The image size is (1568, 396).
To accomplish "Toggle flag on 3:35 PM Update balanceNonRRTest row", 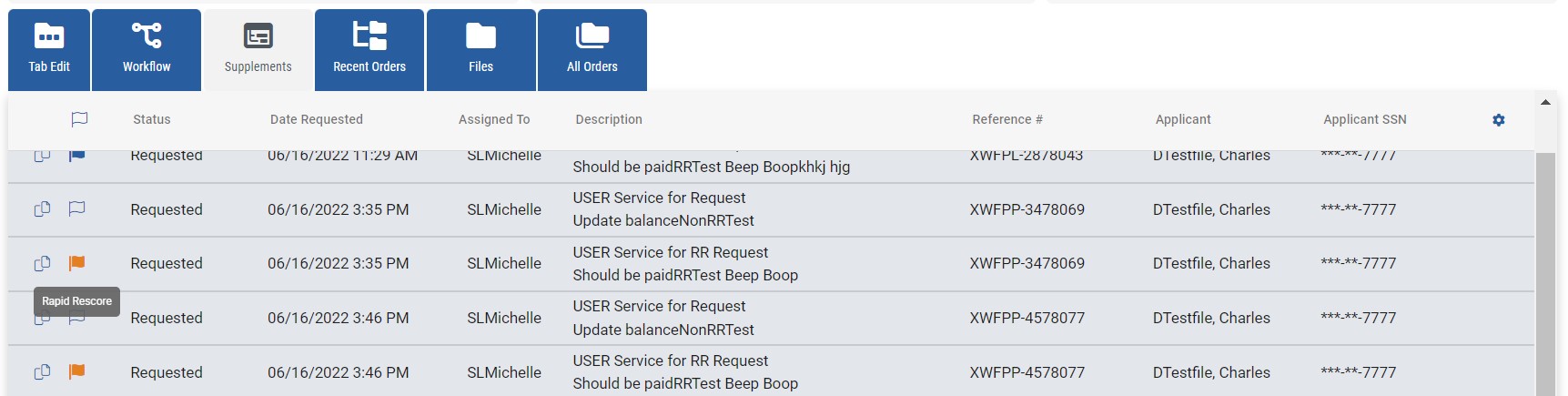I will point(77,209).
